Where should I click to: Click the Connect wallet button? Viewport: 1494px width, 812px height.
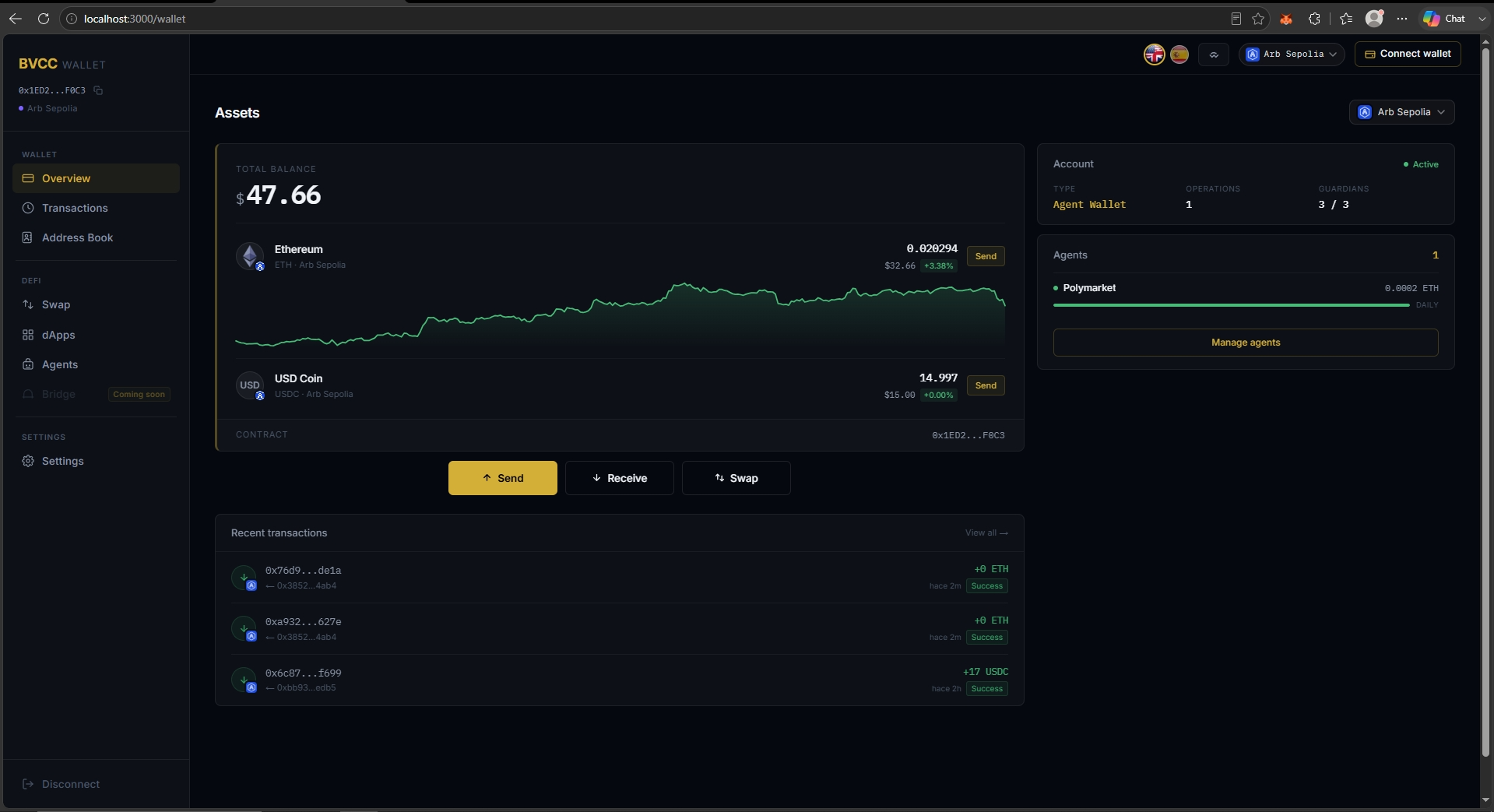pos(1408,54)
